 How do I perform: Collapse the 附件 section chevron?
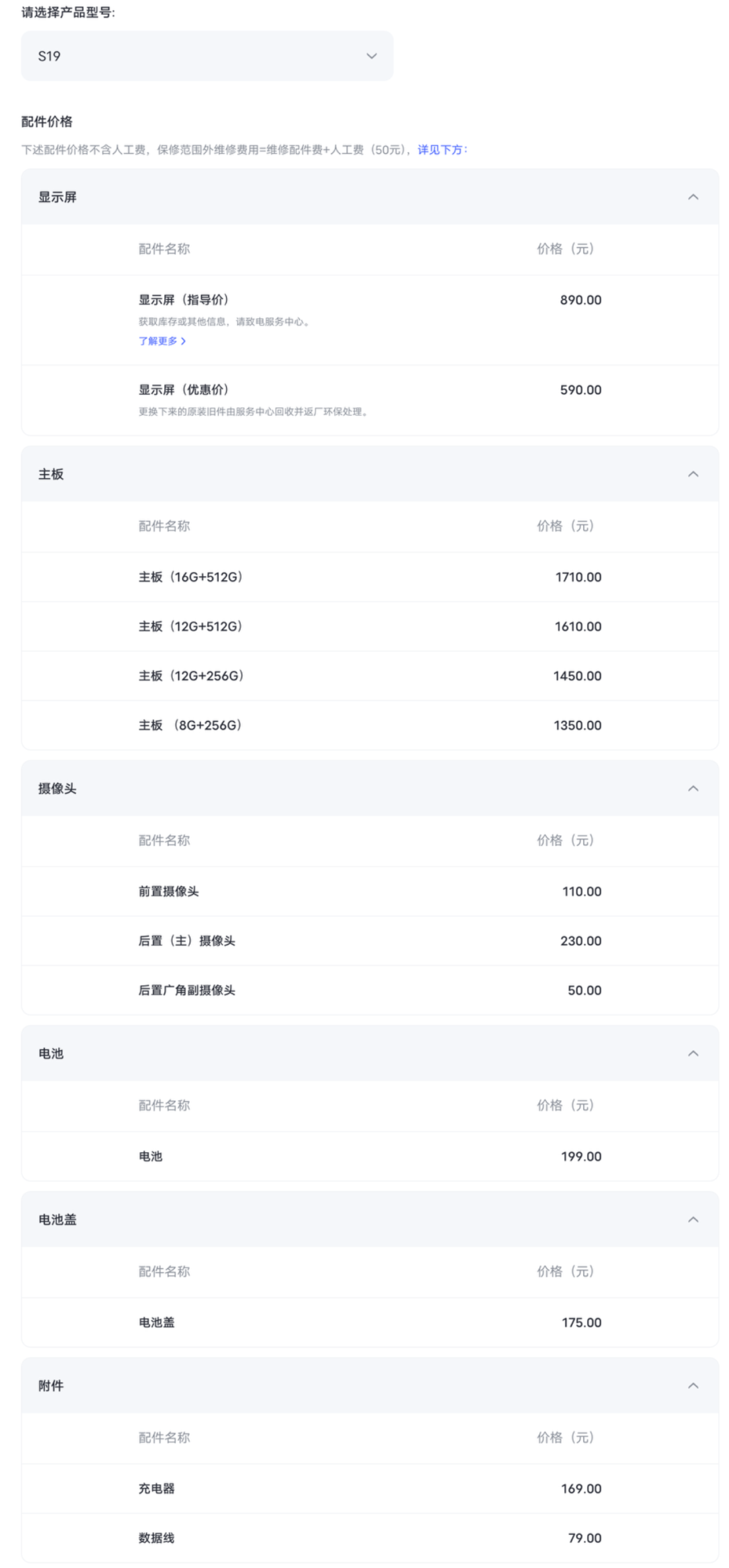693,1386
